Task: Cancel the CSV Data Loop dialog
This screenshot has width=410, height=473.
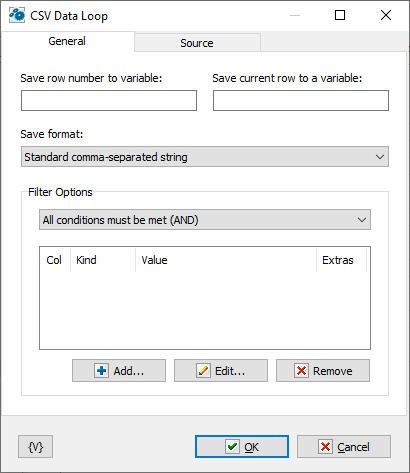Action: [x=344, y=447]
